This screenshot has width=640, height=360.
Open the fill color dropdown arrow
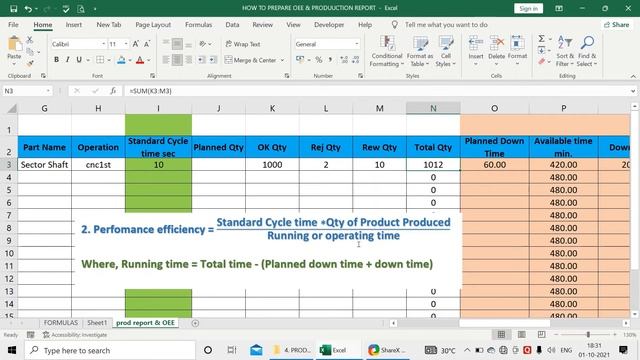point(130,60)
